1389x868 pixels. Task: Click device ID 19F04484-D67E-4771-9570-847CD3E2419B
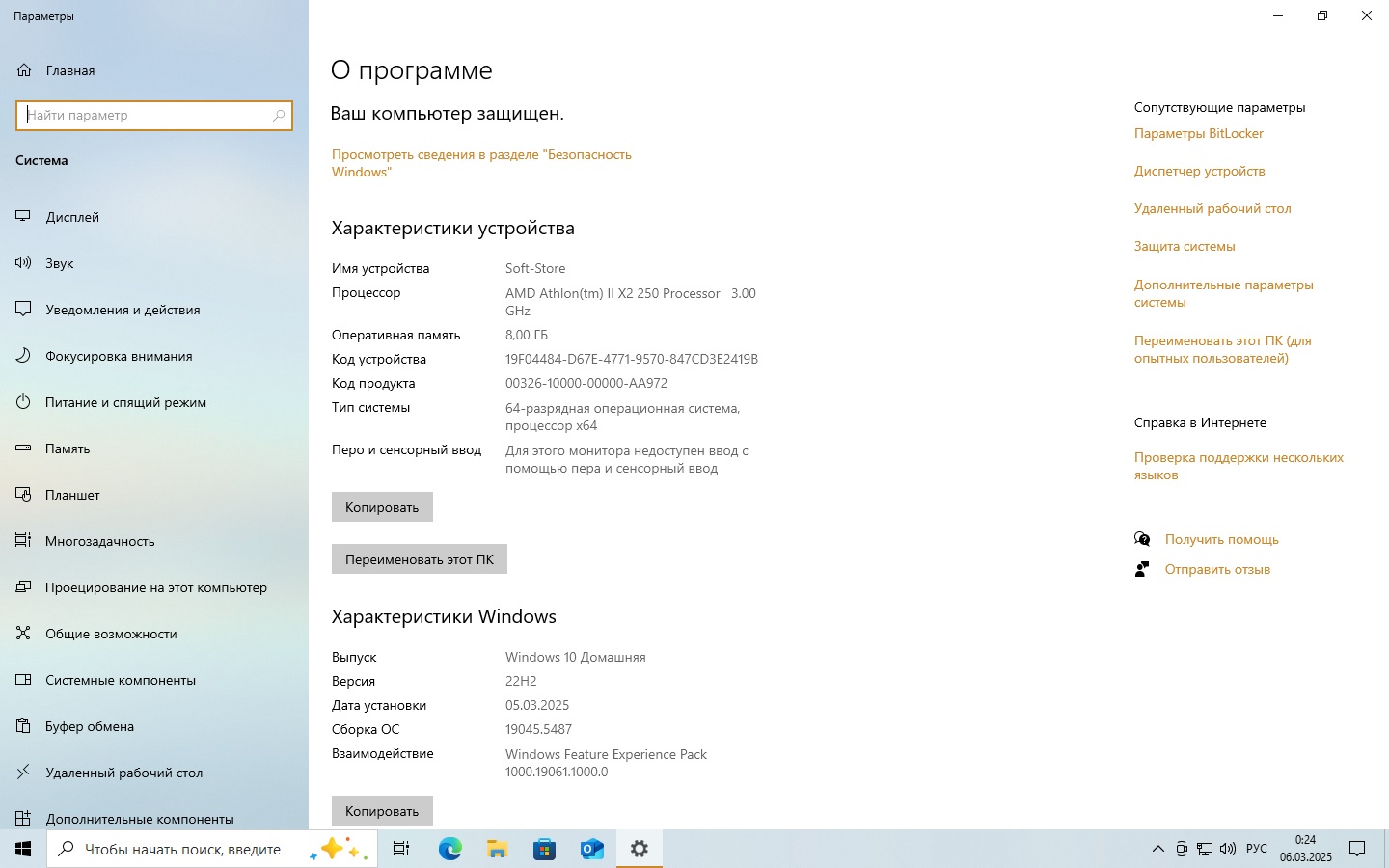(632, 359)
